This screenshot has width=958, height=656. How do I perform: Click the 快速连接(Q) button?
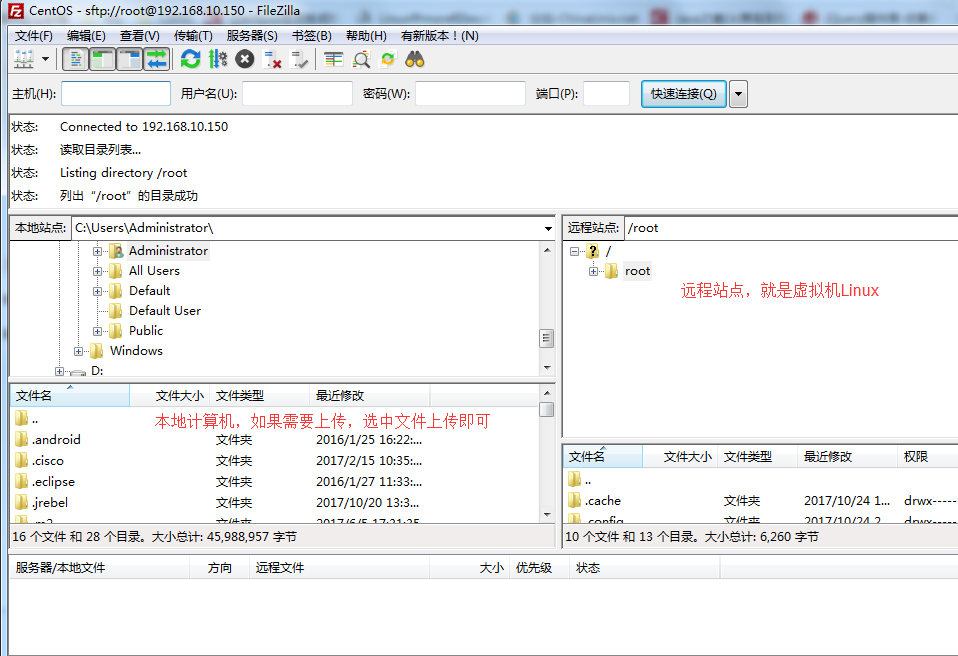click(684, 93)
